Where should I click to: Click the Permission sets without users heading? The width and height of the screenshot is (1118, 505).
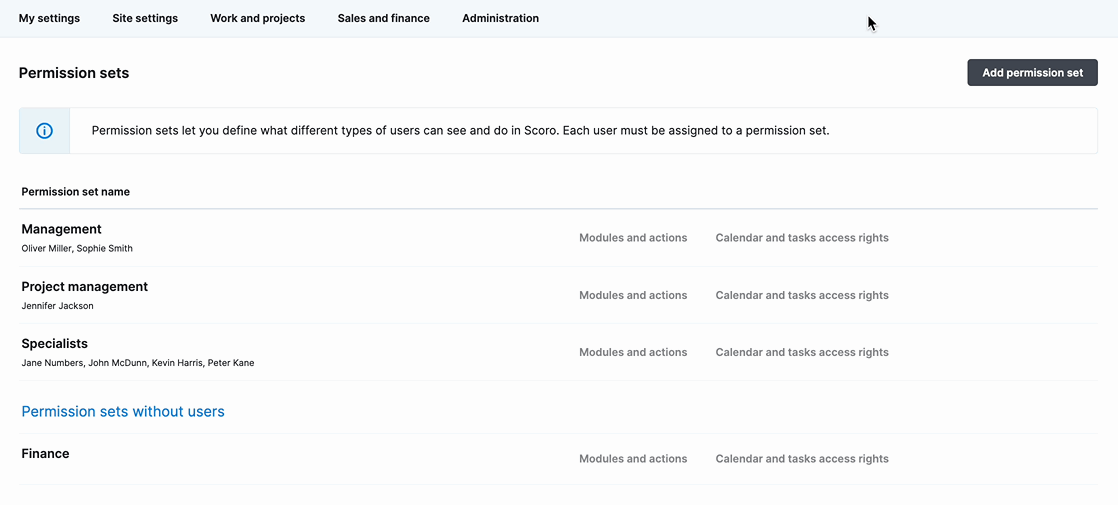(x=123, y=412)
